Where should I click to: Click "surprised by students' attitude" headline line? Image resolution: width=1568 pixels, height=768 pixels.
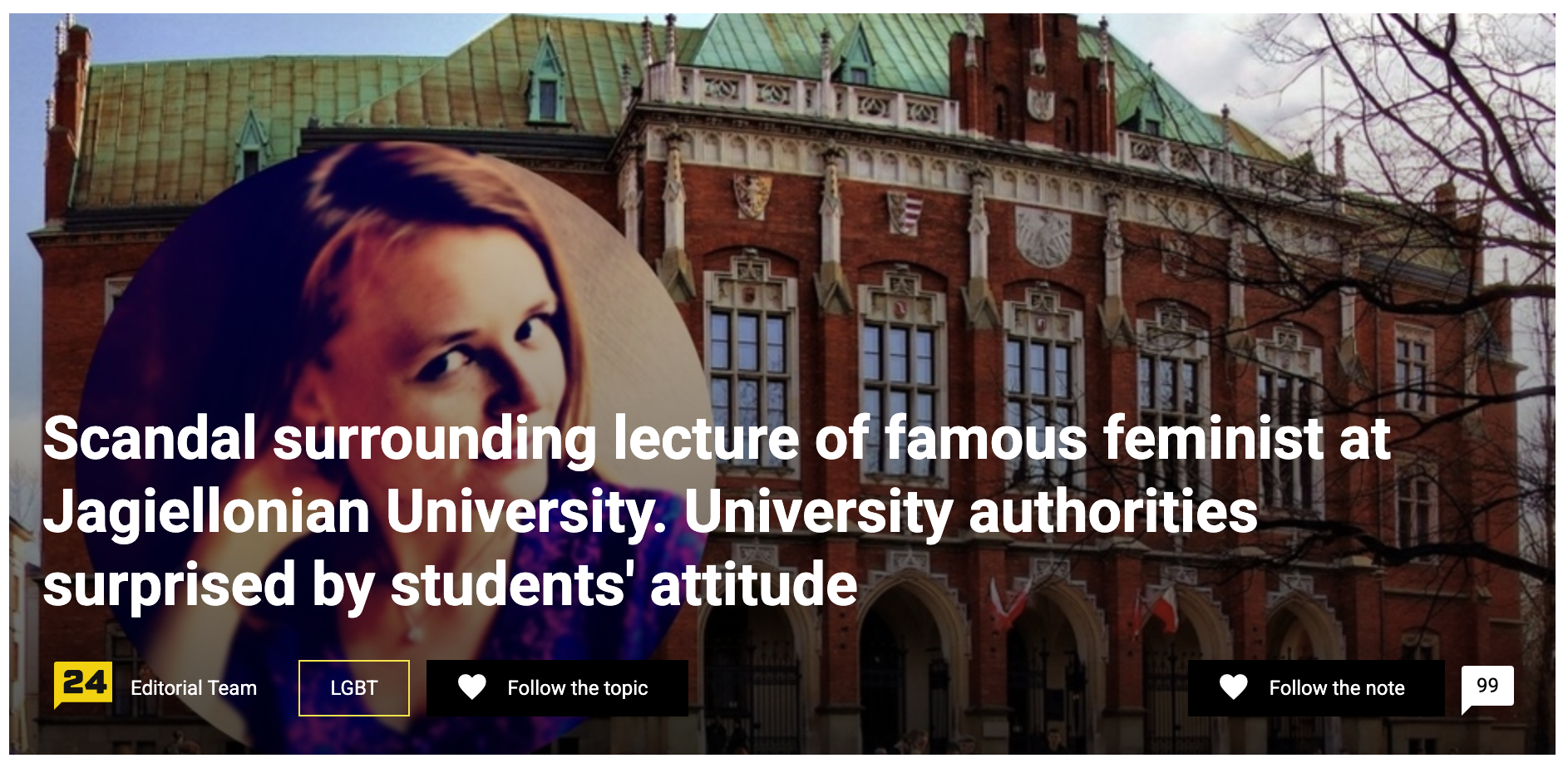point(449,584)
